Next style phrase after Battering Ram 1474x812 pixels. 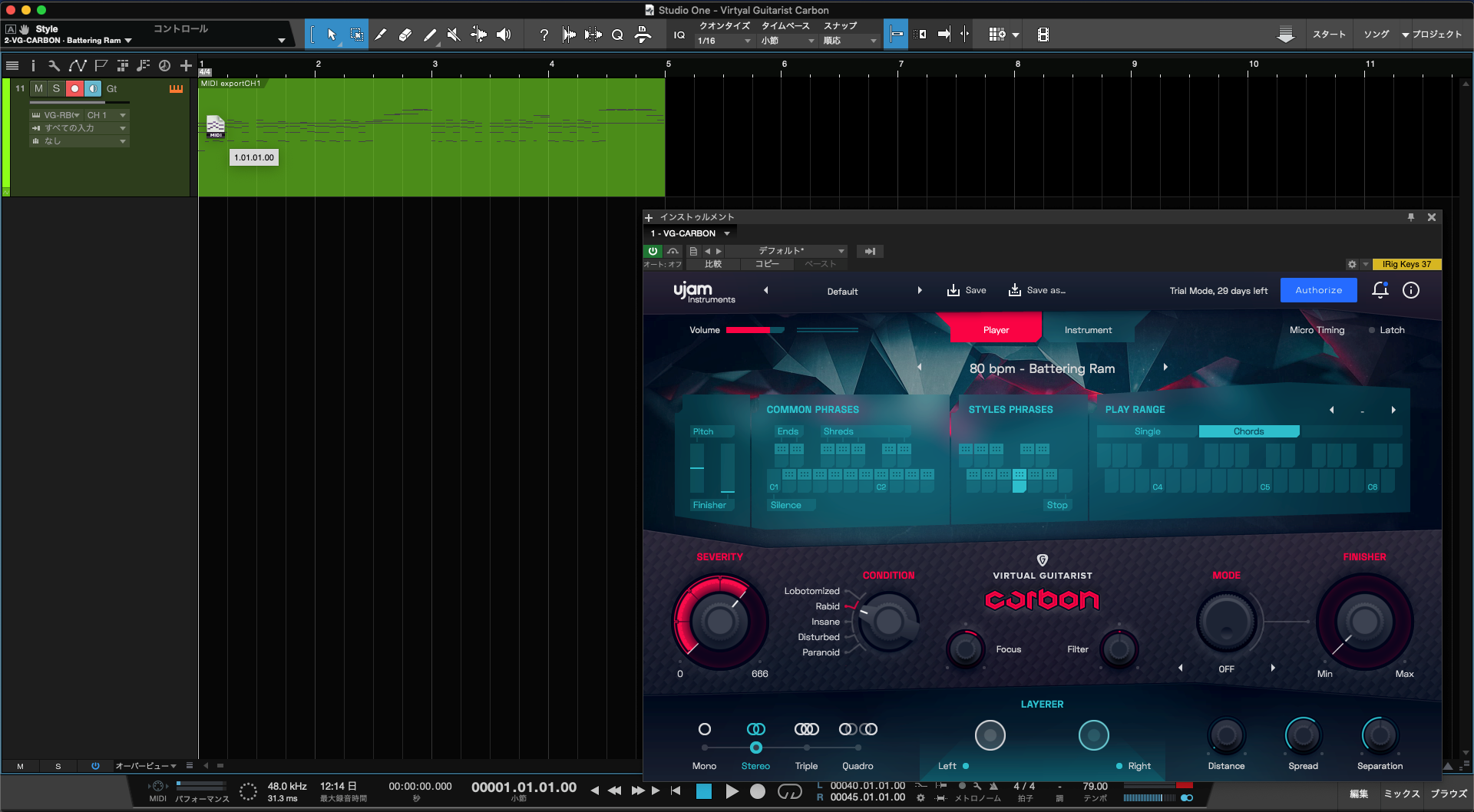[1165, 368]
